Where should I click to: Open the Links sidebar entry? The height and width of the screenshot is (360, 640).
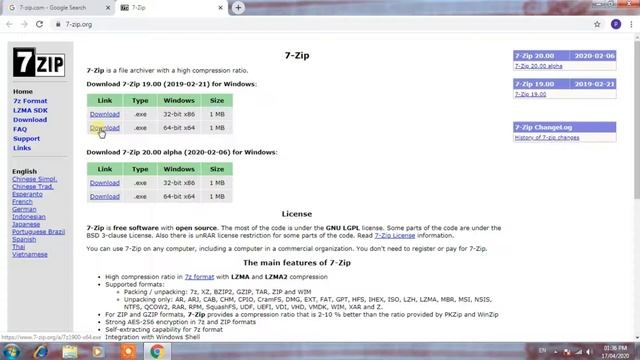click(x=22, y=148)
